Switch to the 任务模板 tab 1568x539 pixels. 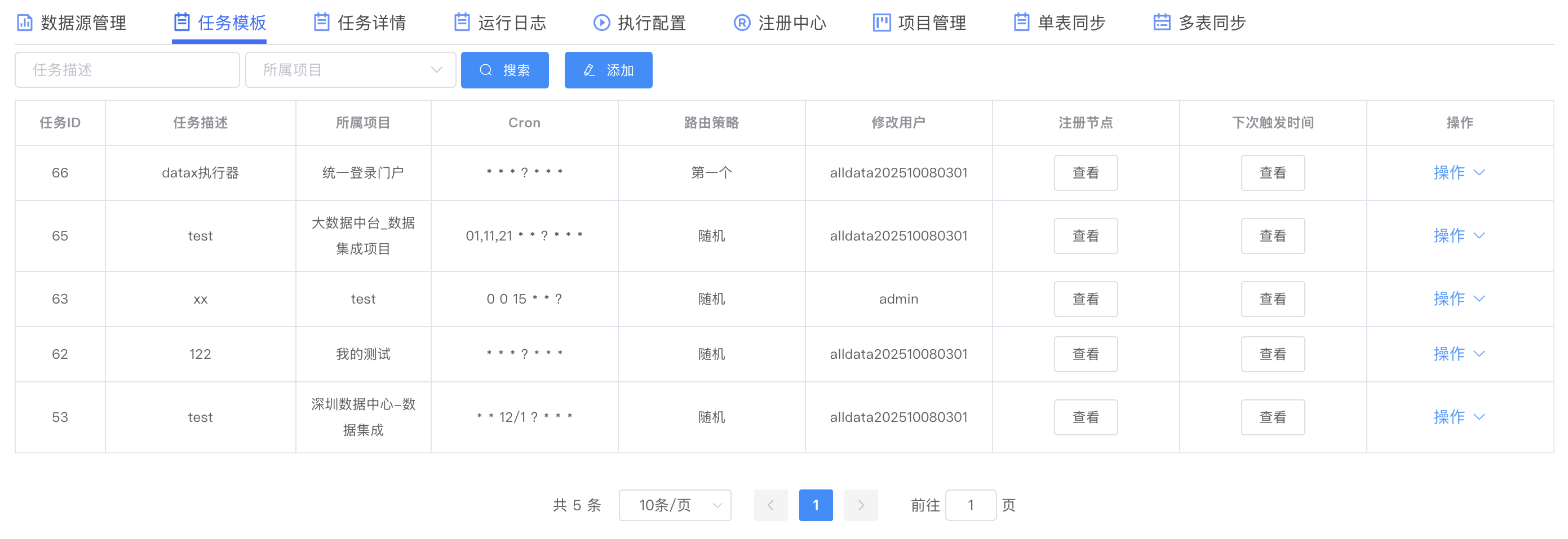[x=219, y=23]
